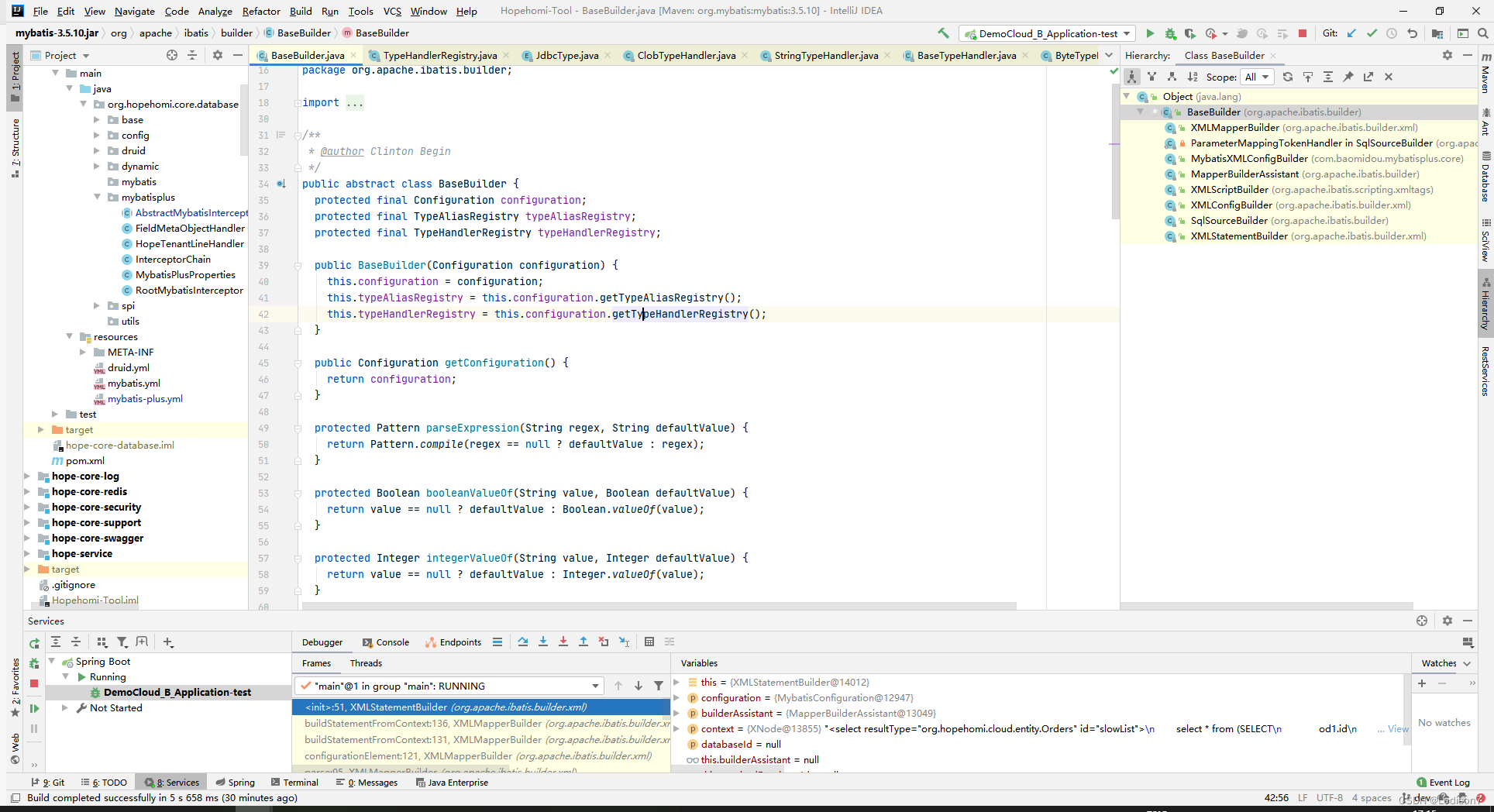Export hierarchy to text file icon
1494x812 pixels.
1368,77
